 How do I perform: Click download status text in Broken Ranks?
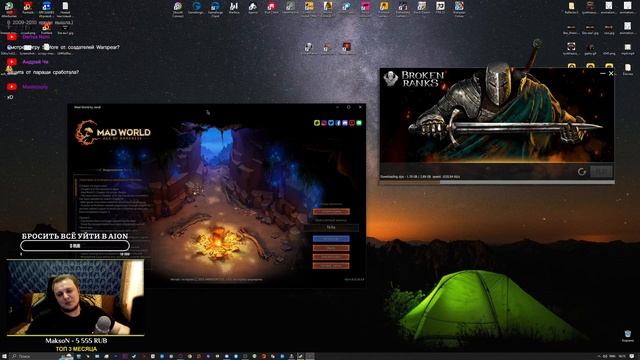coord(420,177)
